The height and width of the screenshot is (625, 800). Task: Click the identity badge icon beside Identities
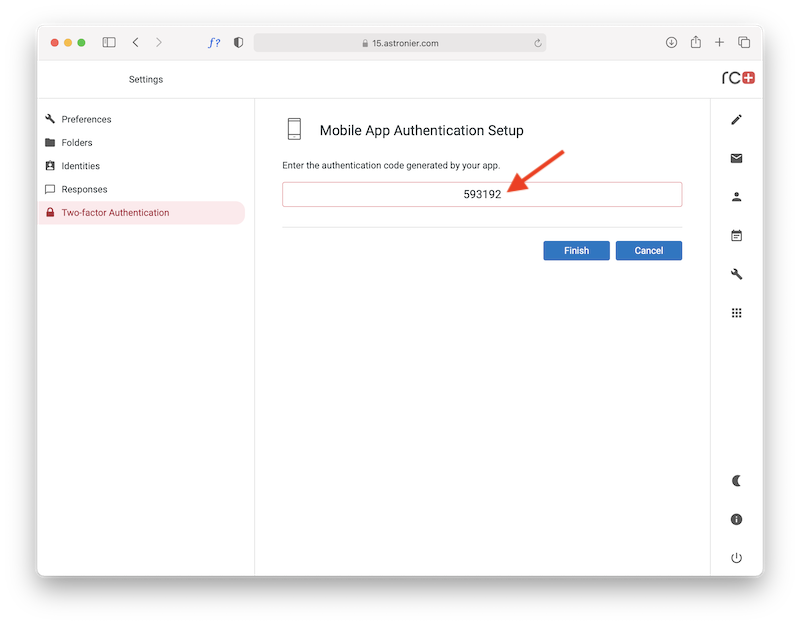[50, 165]
